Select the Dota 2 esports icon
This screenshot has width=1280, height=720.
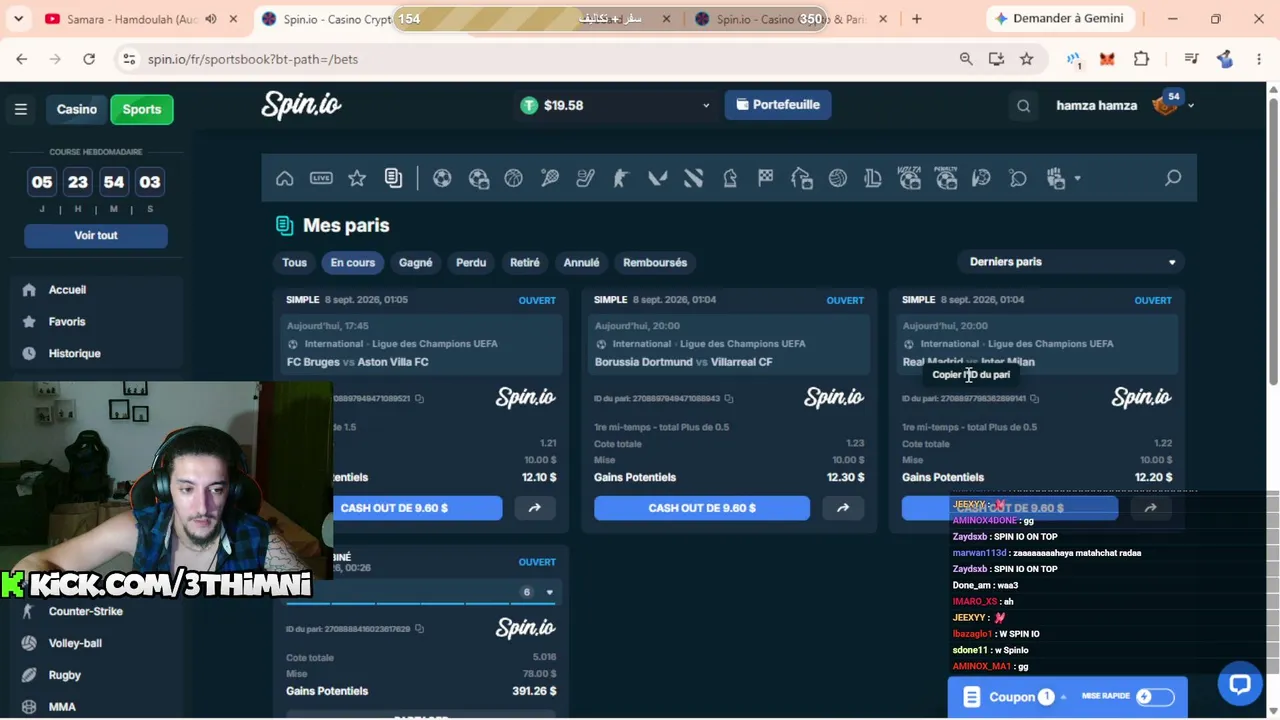point(693,178)
